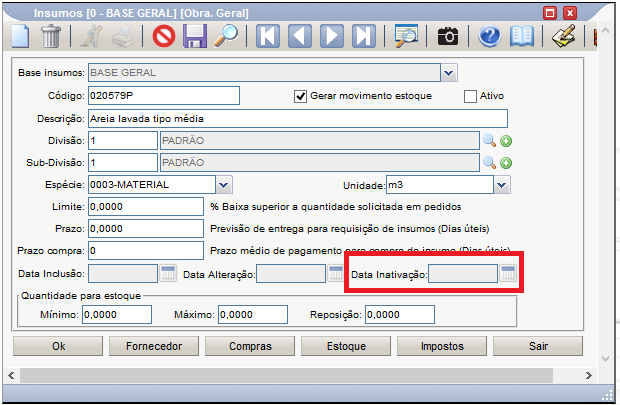
Task: Click the Mínimo quantity field
Action: click(117, 314)
